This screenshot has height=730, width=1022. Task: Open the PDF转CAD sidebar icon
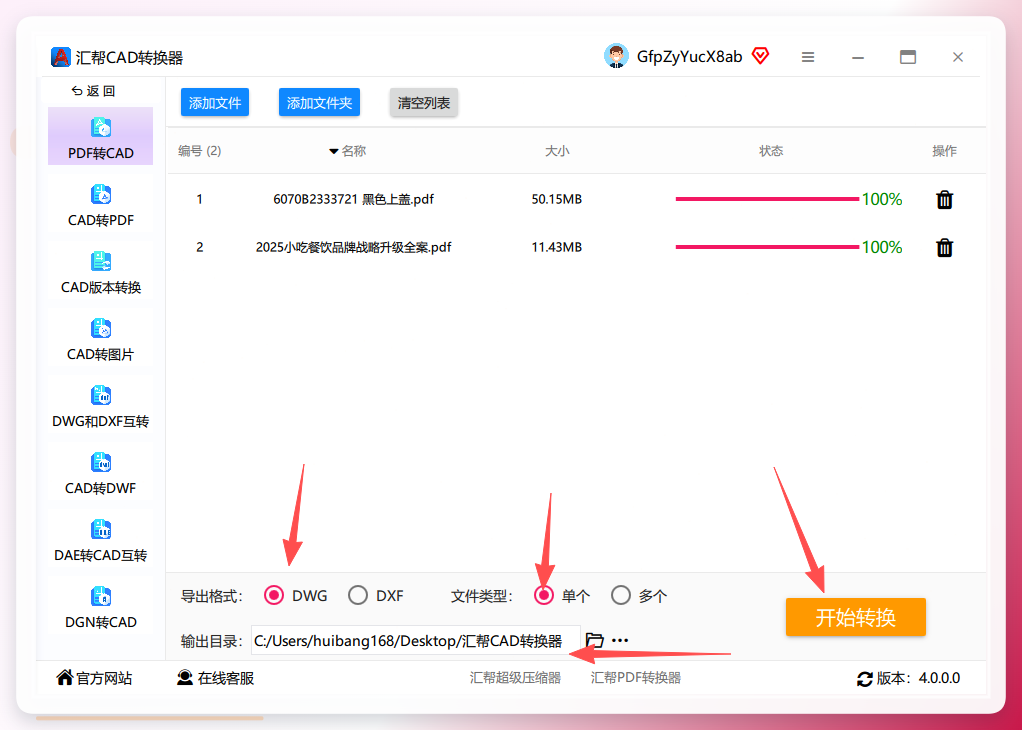100,127
